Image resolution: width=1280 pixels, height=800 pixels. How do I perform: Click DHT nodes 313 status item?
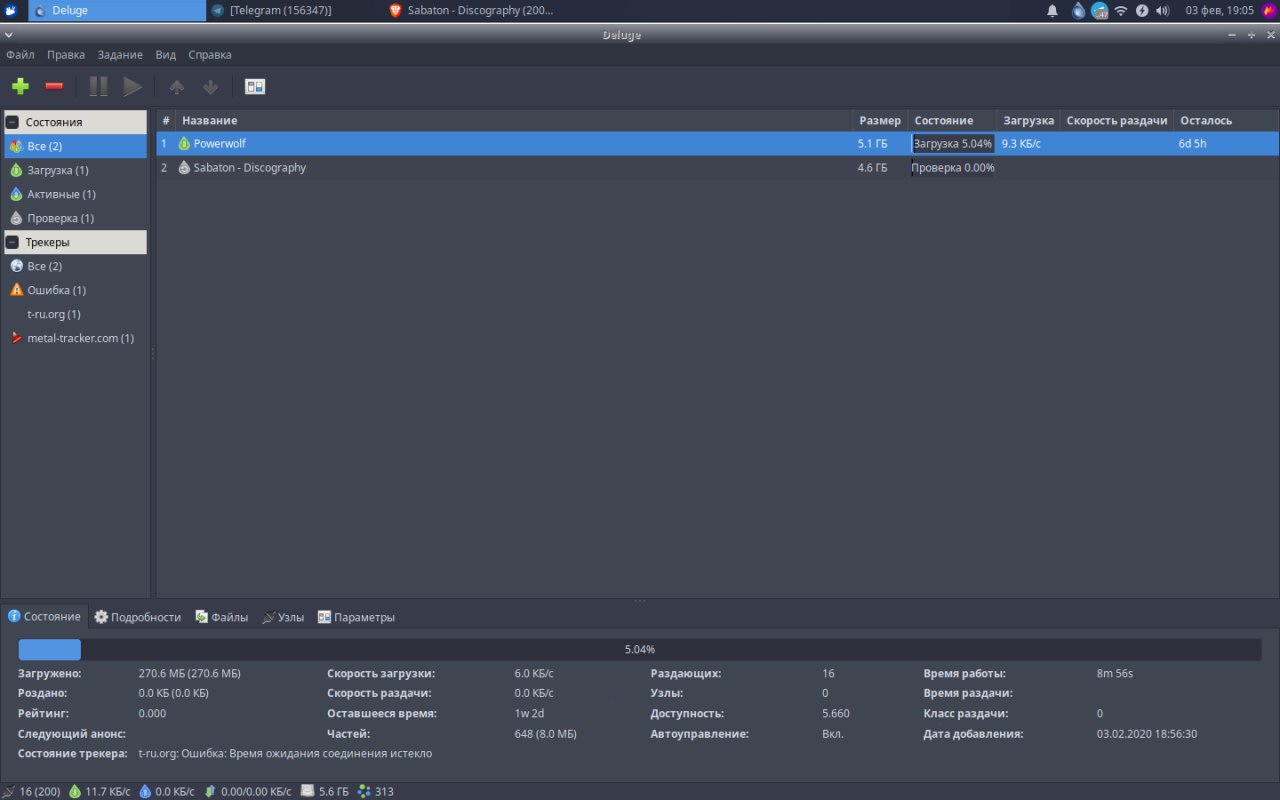376,791
